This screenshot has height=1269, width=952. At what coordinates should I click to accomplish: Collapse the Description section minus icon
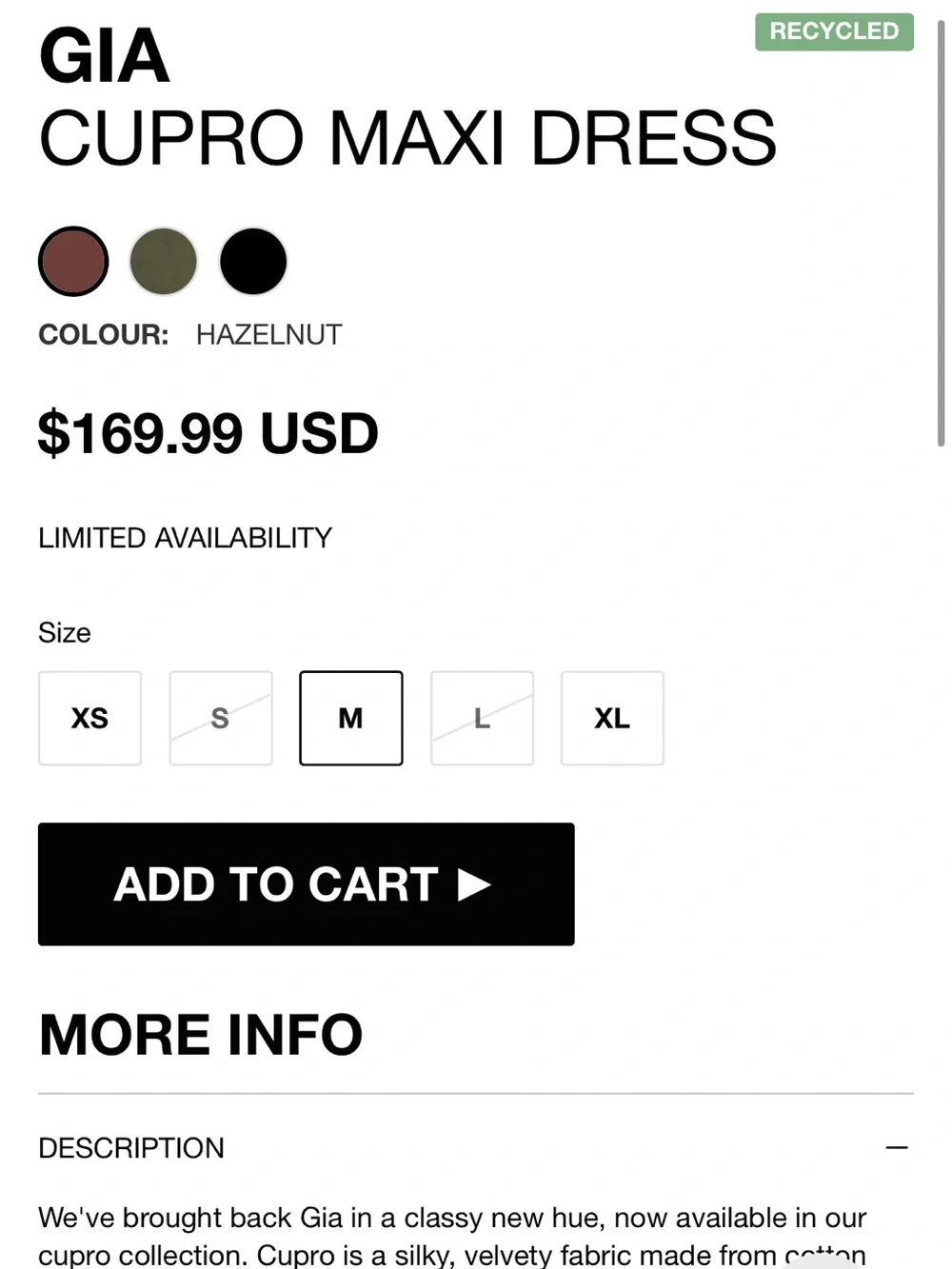[x=897, y=1148]
